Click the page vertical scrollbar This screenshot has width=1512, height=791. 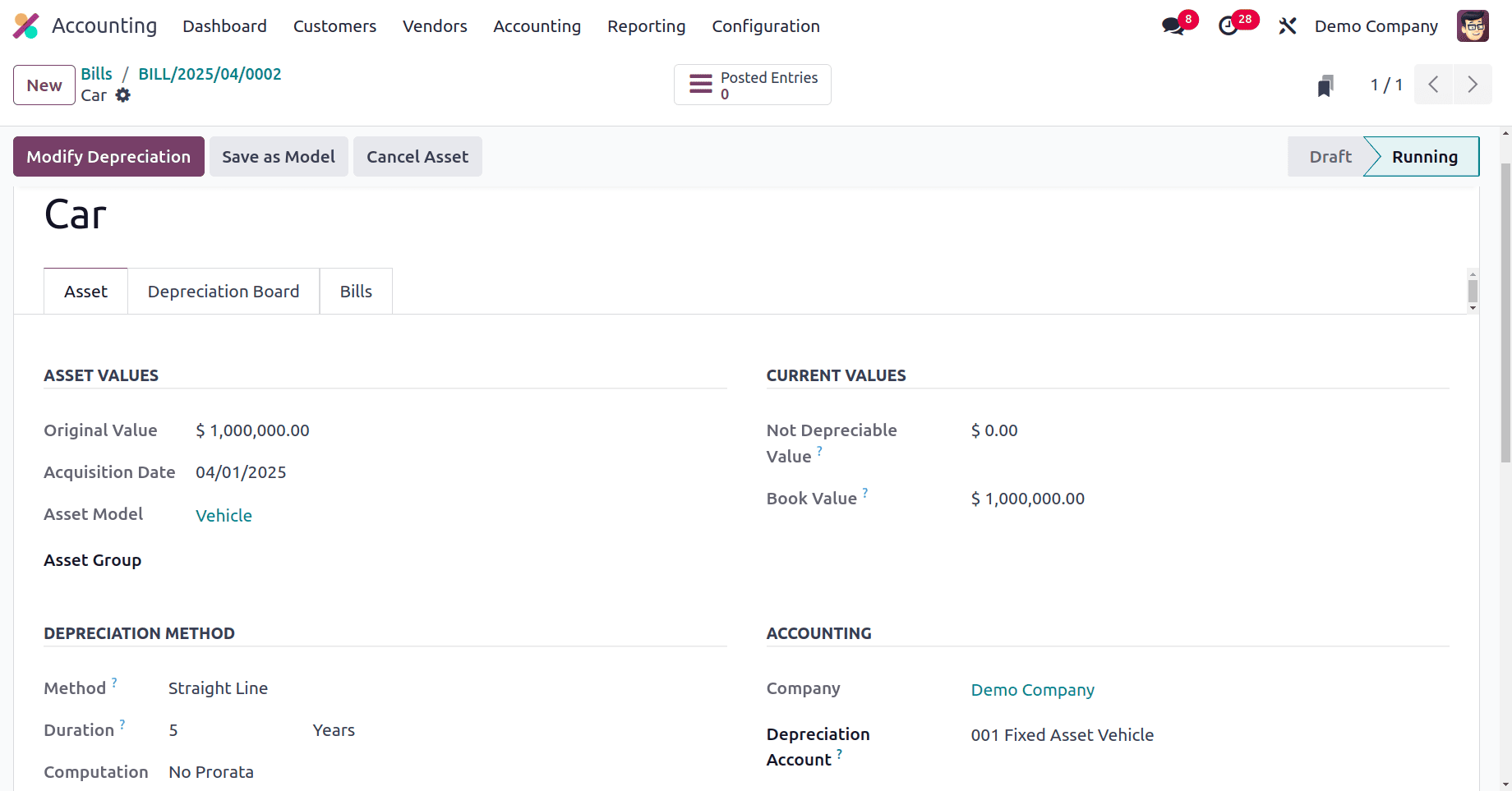click(x=1505, y=312)
